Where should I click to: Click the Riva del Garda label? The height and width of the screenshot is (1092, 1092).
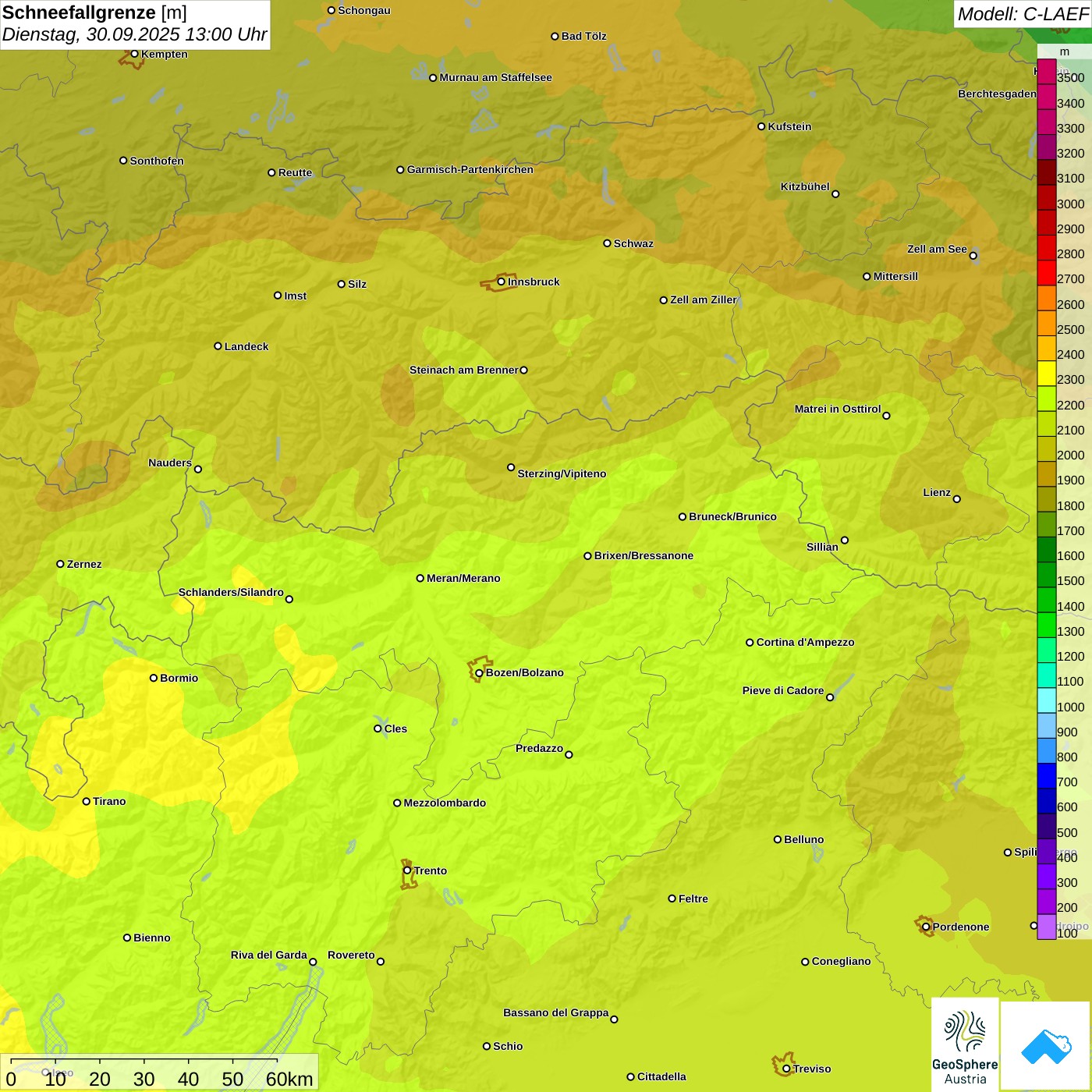[x=269, y=955]
